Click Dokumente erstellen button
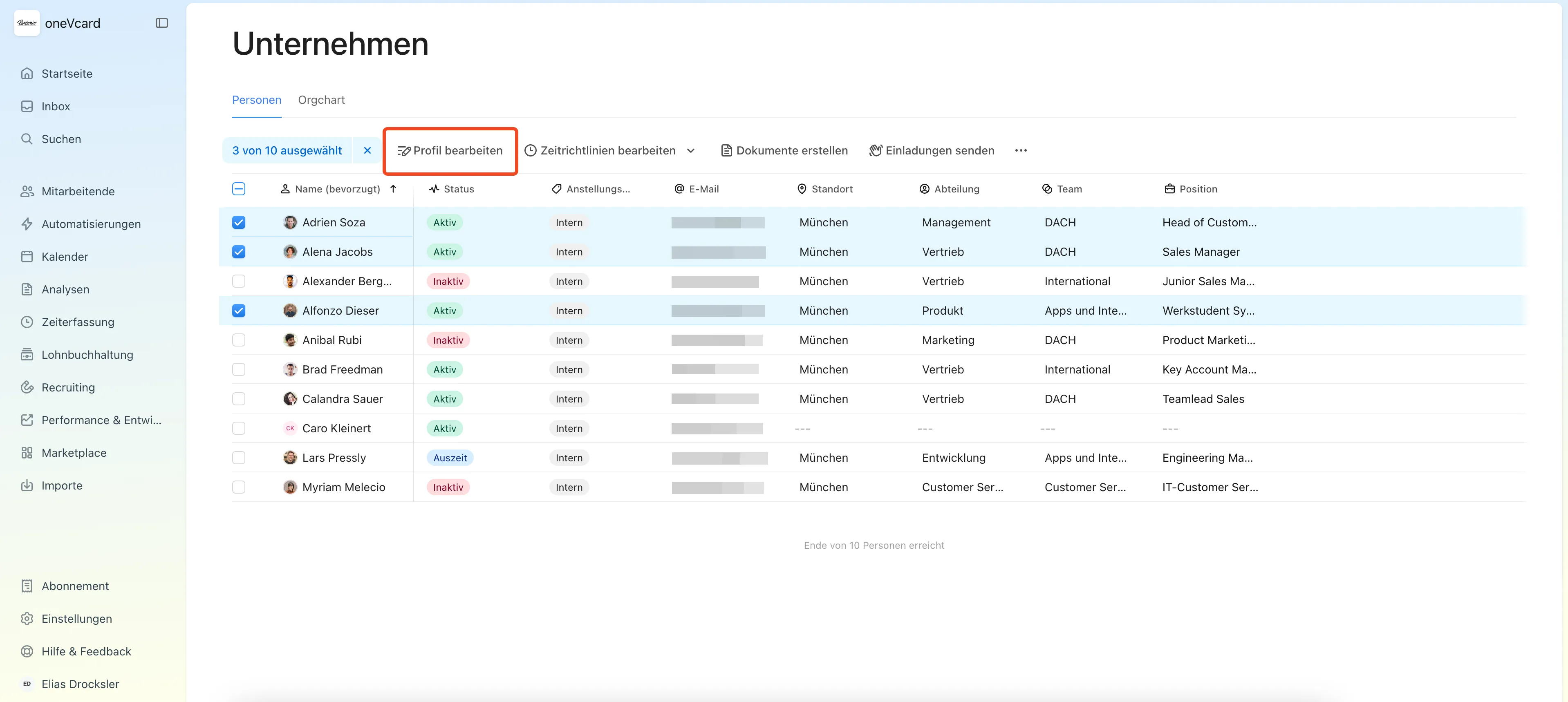 click(784, 150)
